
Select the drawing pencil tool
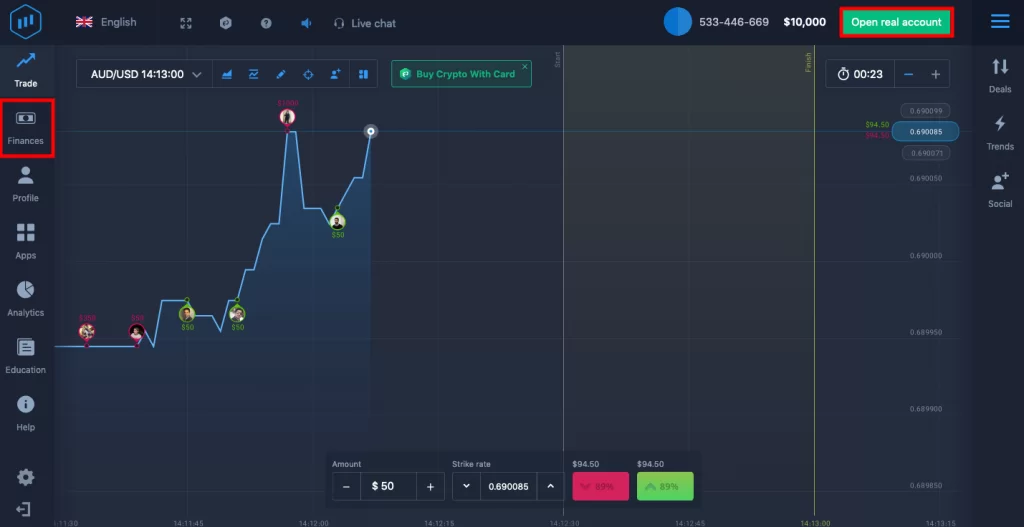281,74
